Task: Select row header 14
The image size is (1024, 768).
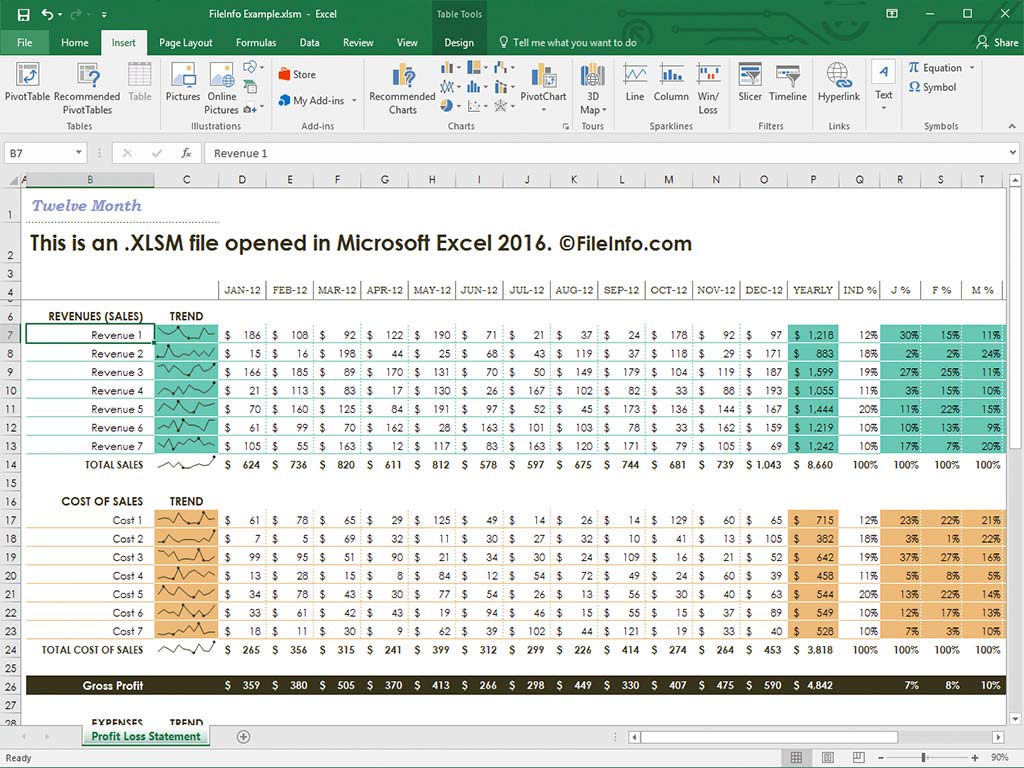Action: (10, 465)
